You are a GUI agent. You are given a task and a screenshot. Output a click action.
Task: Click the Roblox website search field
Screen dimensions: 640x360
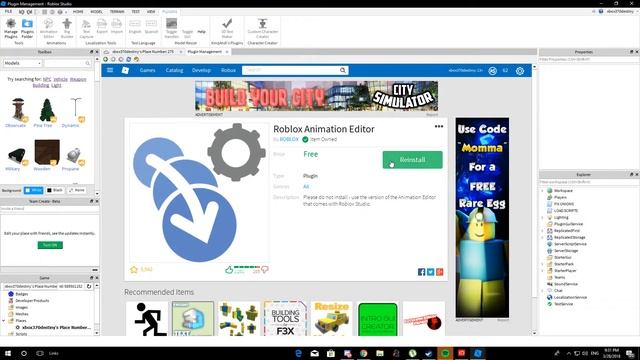tap(291, 70)
